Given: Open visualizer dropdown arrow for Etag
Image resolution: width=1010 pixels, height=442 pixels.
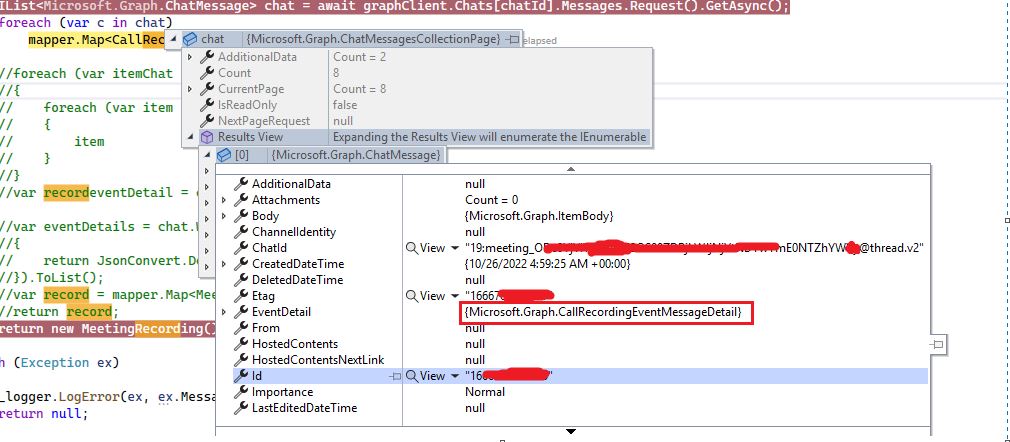Looking at the screenshot, I should click(x=455, y=296).
